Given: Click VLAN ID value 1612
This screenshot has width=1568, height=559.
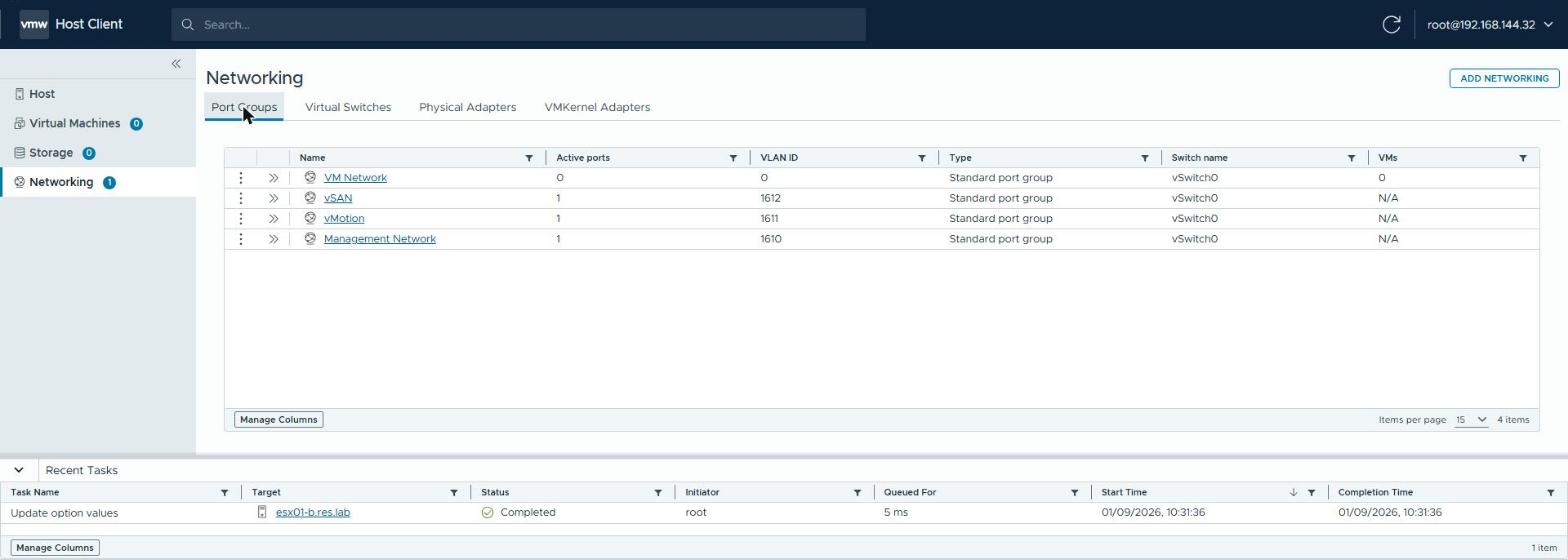Looking at the screenshot, I should [x=771, y=198].
